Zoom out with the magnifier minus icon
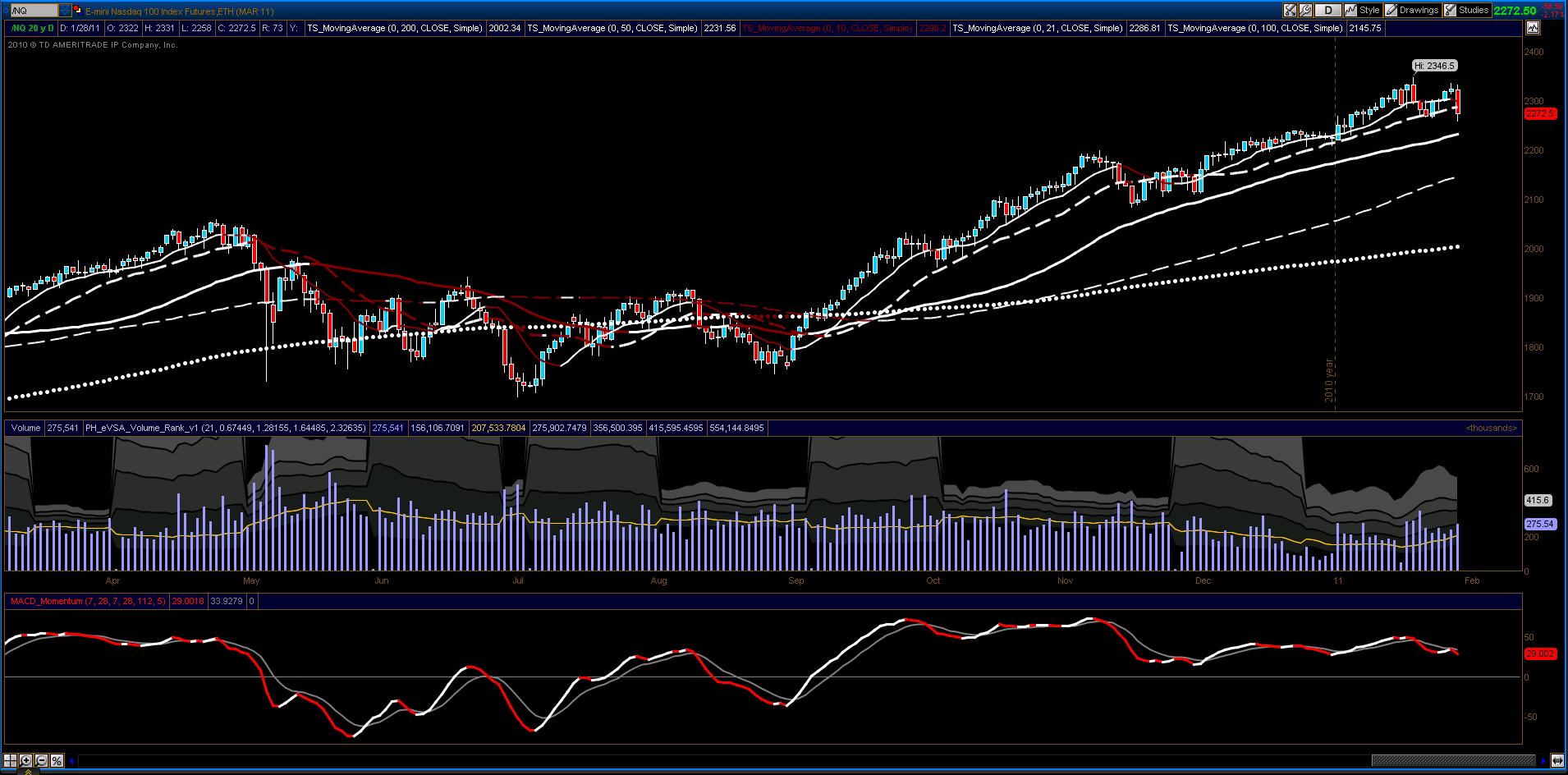Viewport: 1568px width, 775px height. tap(42, 760)
